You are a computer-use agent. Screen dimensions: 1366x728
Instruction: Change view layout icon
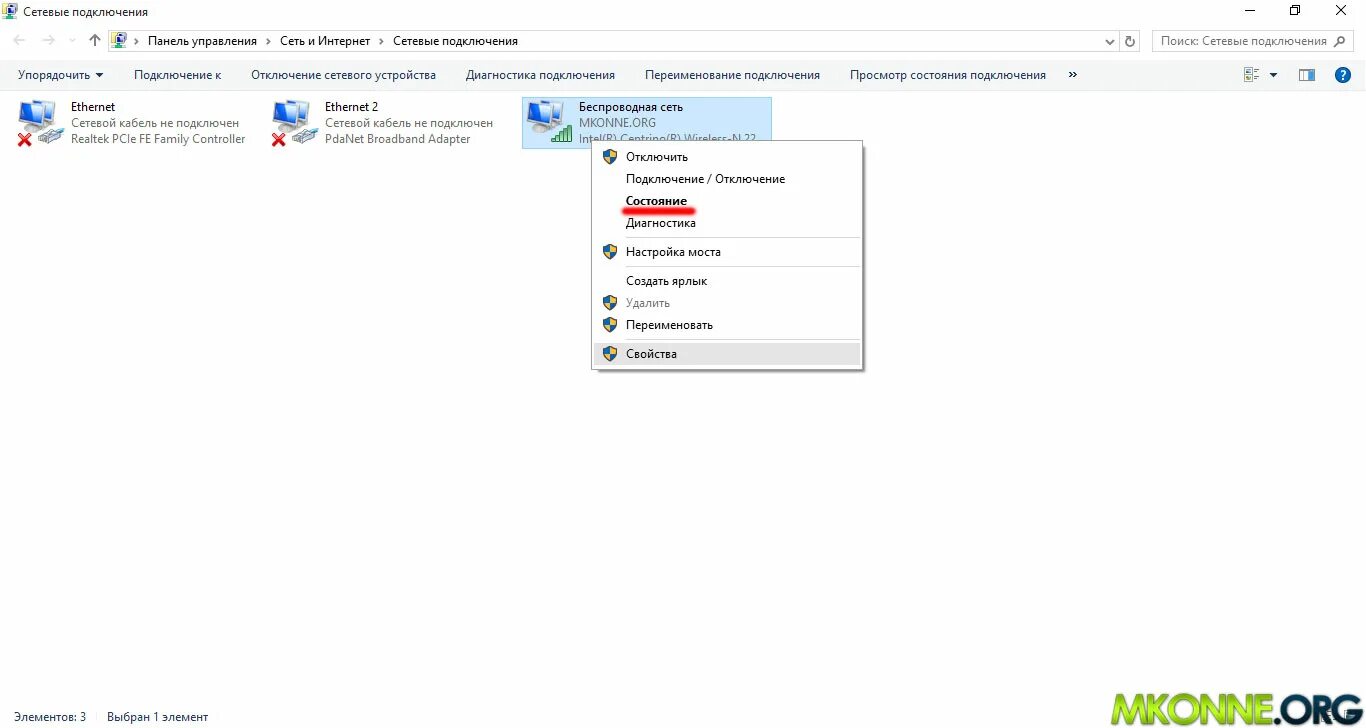coord(1251,75)
